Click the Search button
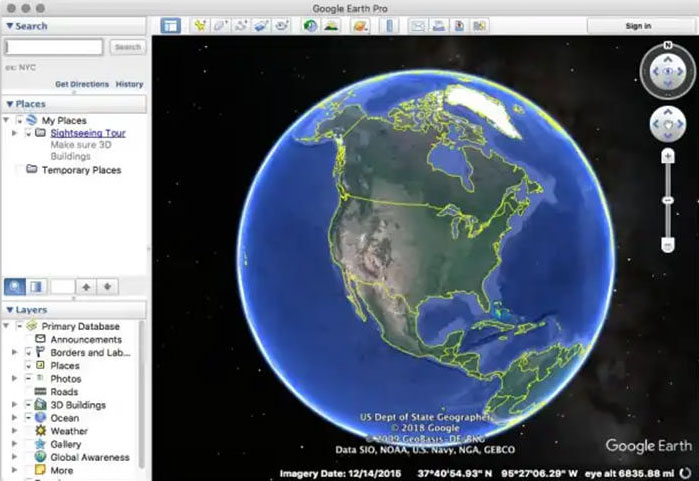This screenshot has height=481, width=699. (128, 47)
